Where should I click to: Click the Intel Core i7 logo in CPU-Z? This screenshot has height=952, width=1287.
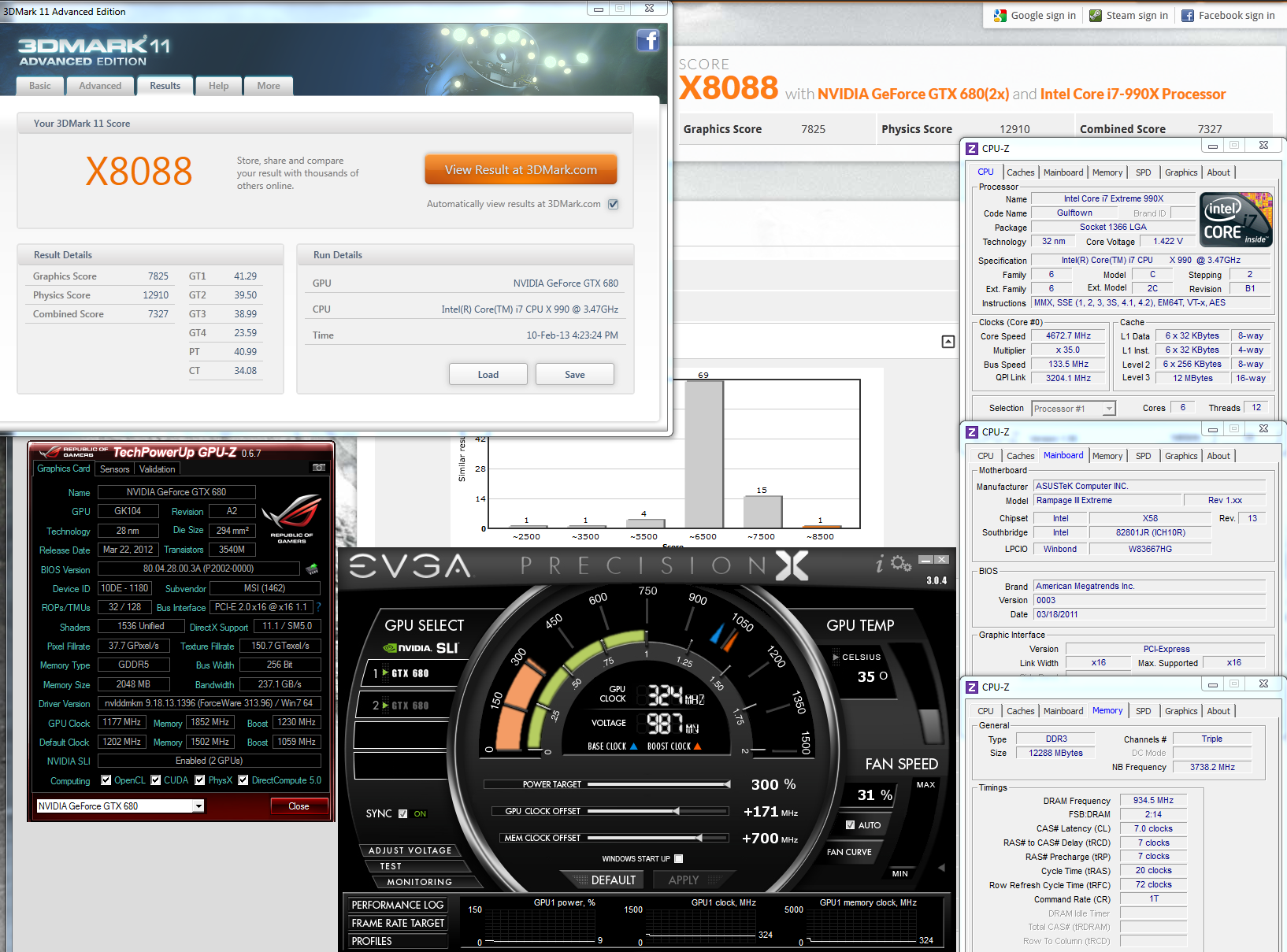(1236, 220)
